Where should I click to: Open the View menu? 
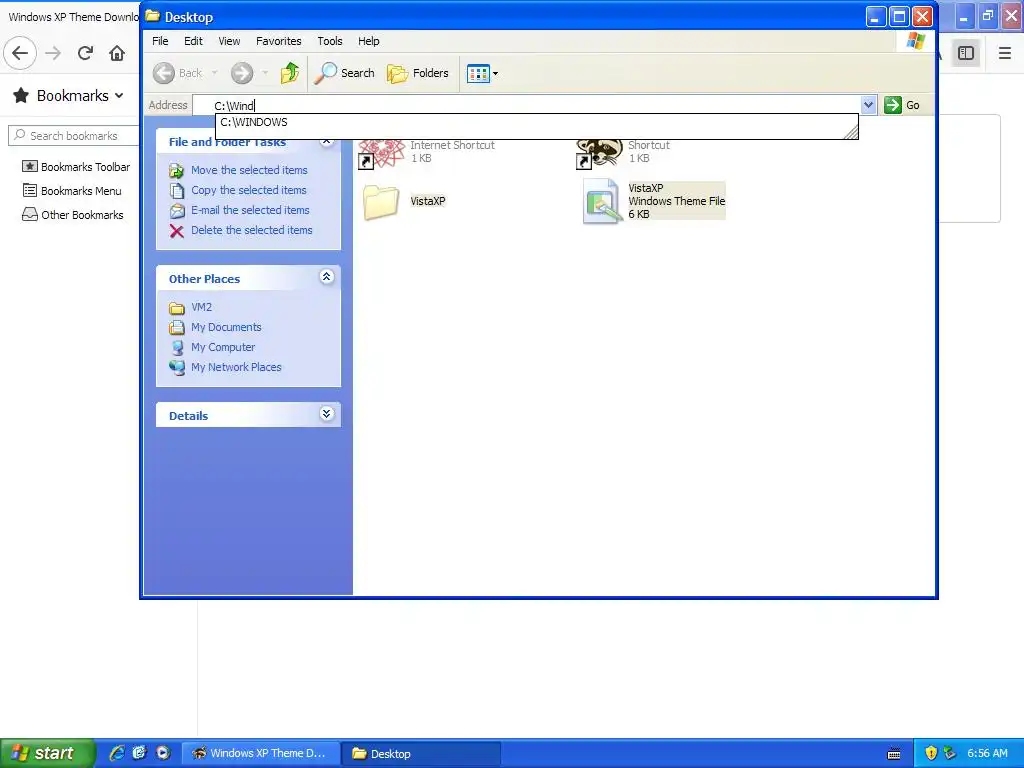click(229, 41)
